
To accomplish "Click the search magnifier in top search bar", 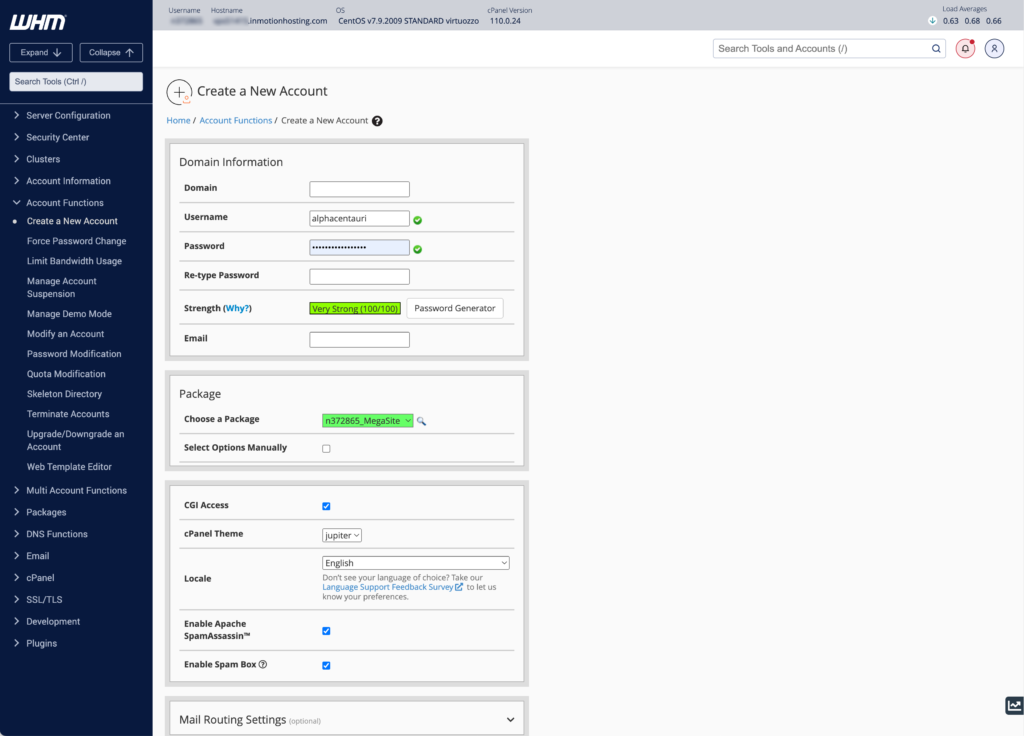I will tap(936, 48).
